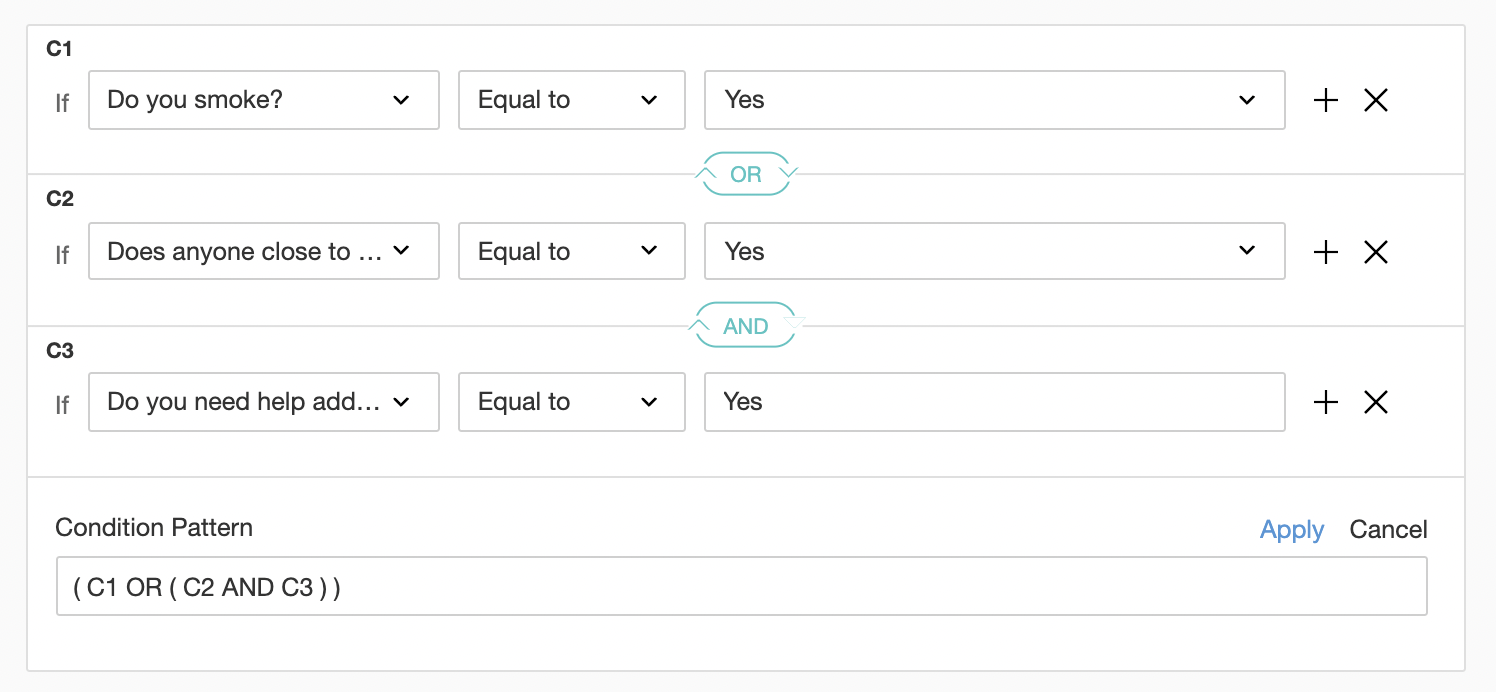Open the C3 "Equal to" operator dropdown
Screen dimensions: 1496x692
point(571,402)
